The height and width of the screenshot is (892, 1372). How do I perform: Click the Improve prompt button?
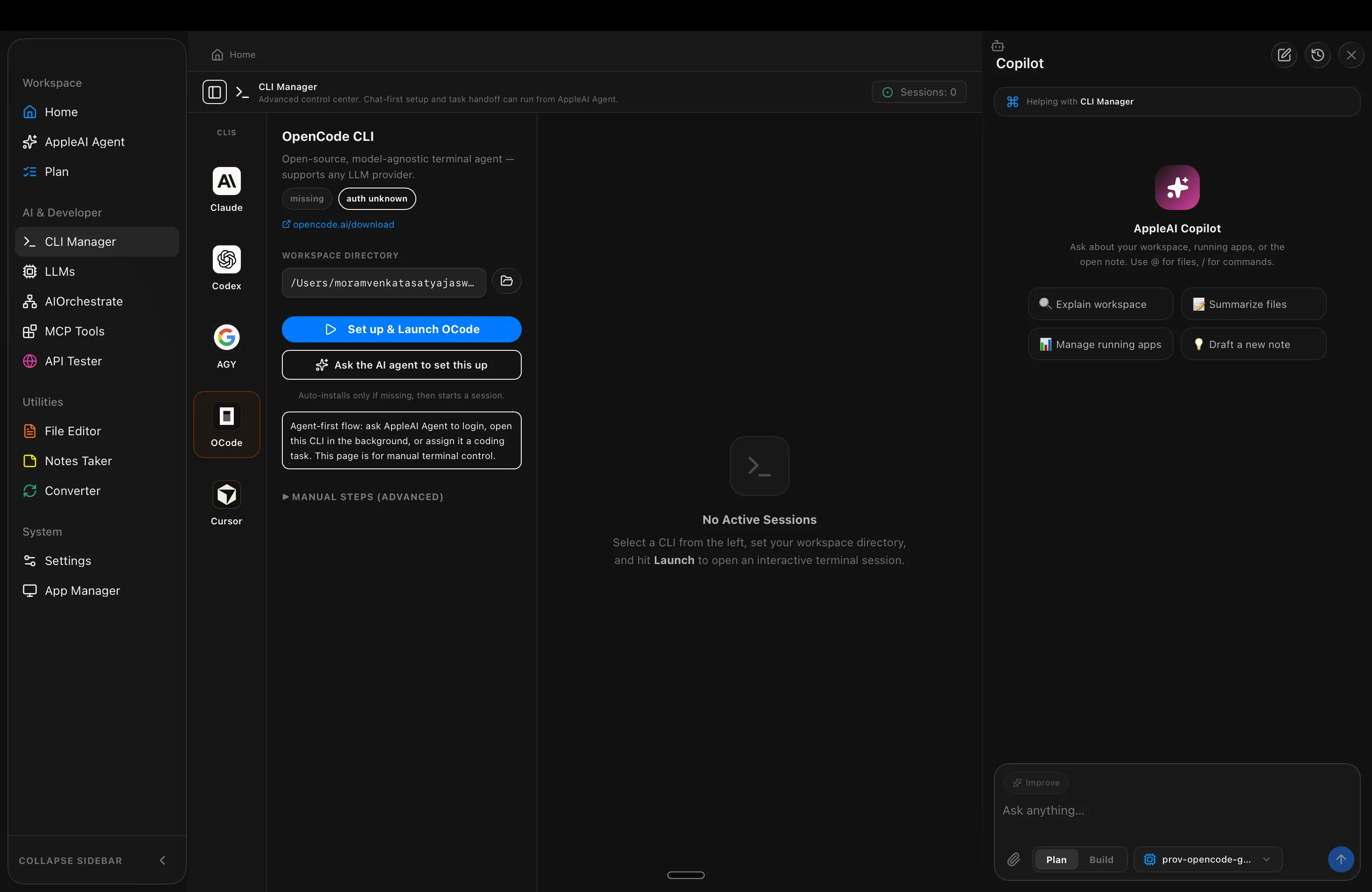click(1036, 782)
